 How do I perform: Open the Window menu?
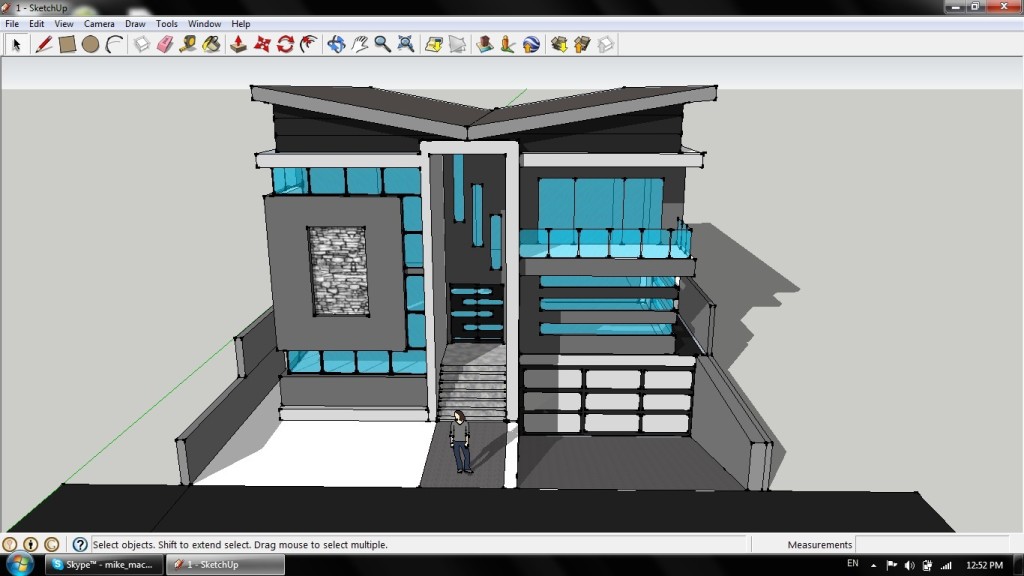coord(204,23)
